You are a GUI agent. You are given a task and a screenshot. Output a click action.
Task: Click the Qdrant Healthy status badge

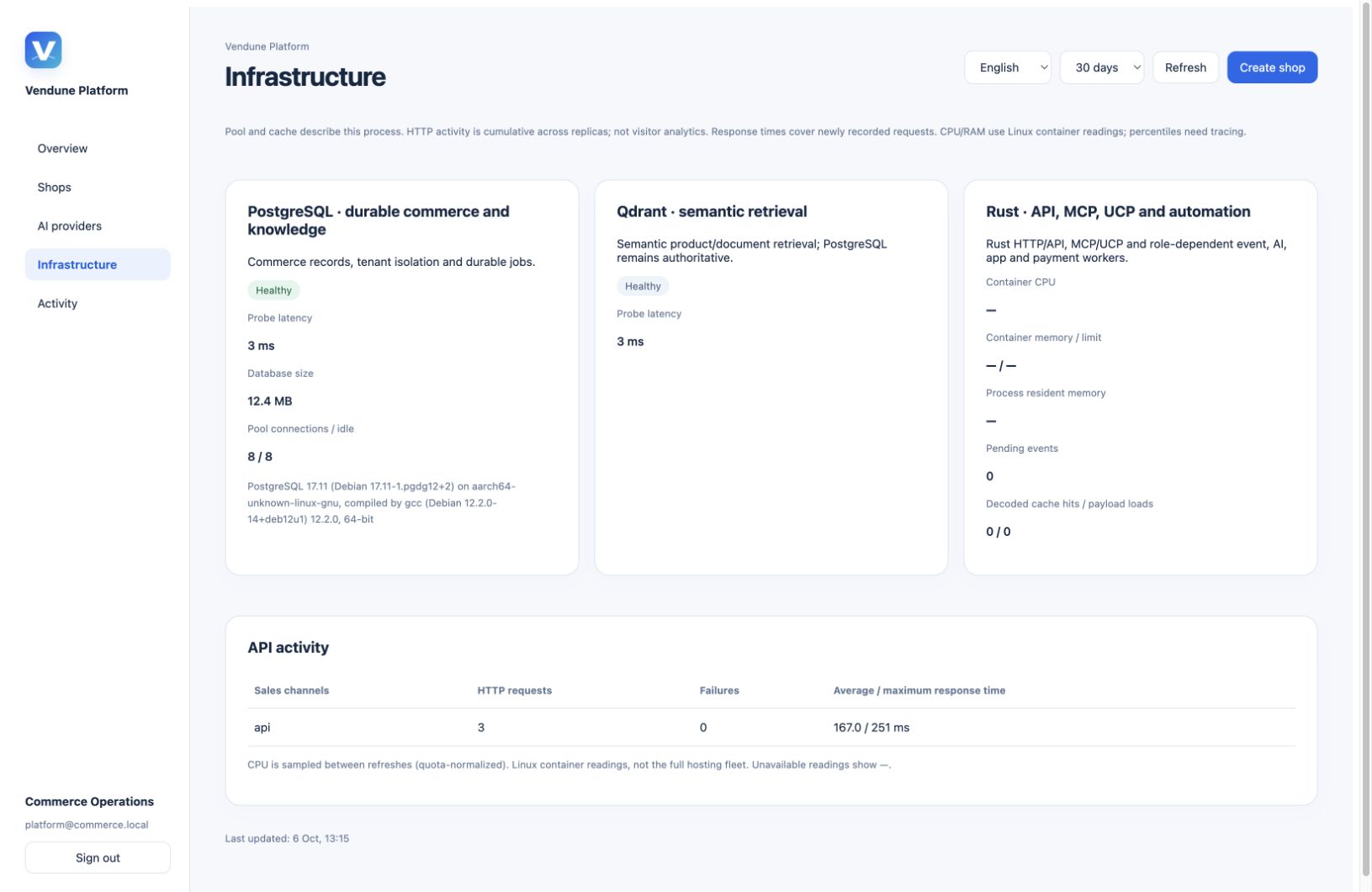tap(643, 286)
